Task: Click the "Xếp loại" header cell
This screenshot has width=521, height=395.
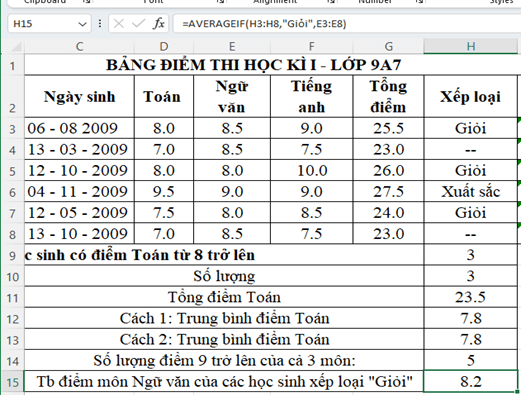Action: pyautogui.click(x=470, y=96)
